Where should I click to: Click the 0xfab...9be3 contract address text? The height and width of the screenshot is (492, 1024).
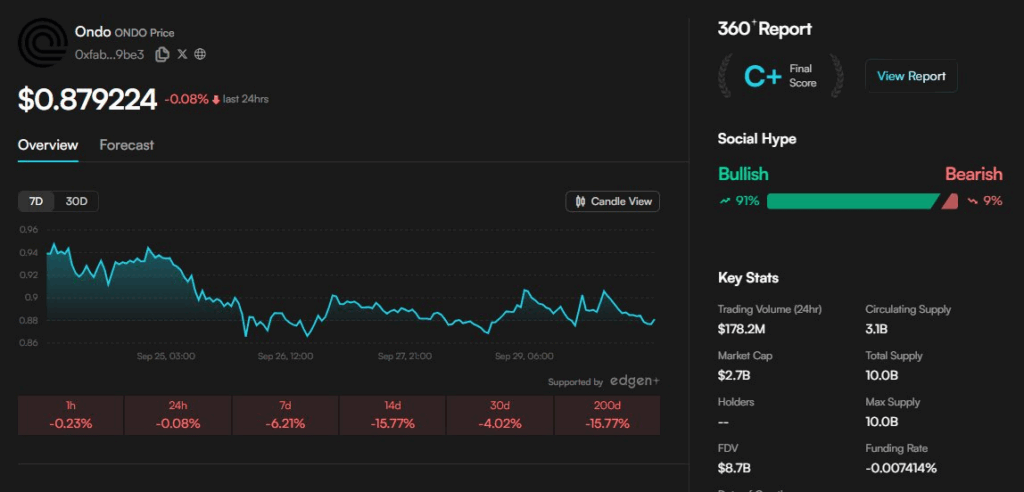(111, 54)
